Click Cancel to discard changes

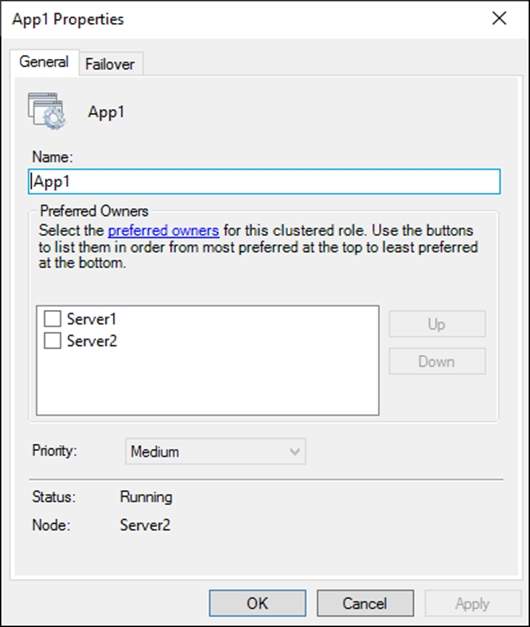[x=365, y=603]
